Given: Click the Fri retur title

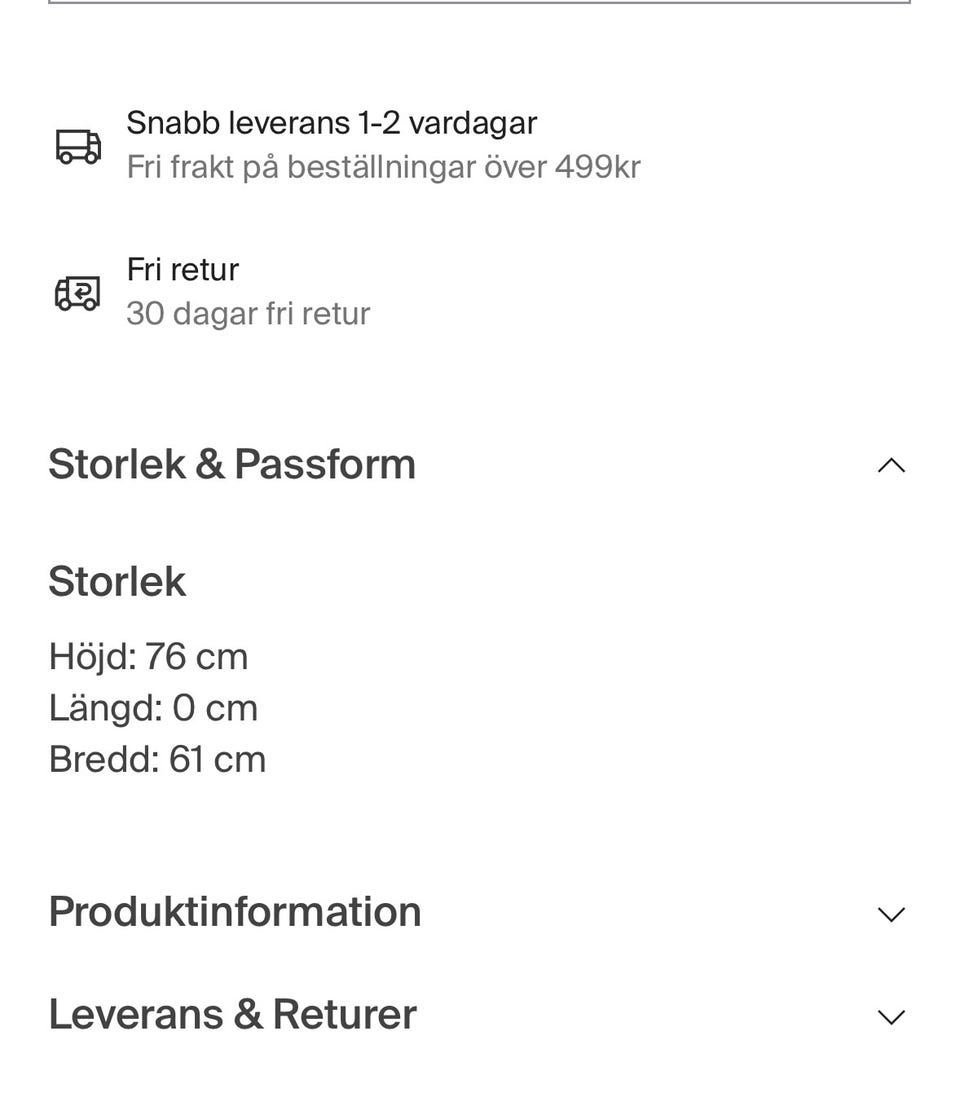Looking at the screenshot, I should point(183,269).
